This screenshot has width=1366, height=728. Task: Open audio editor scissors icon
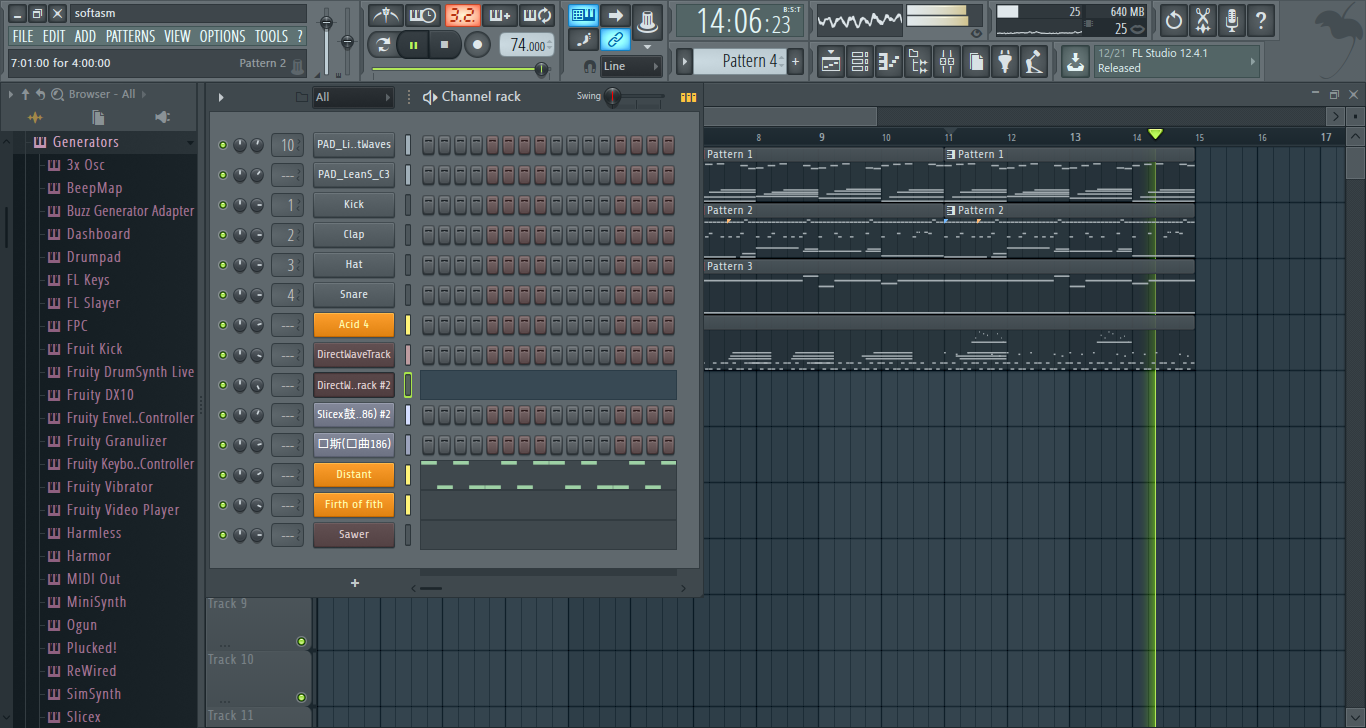point(1203,19)
